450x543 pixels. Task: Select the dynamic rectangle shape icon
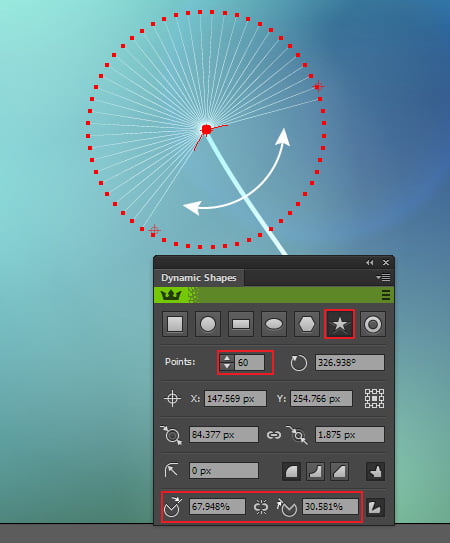pyautogui.click(x=241, y=324)
